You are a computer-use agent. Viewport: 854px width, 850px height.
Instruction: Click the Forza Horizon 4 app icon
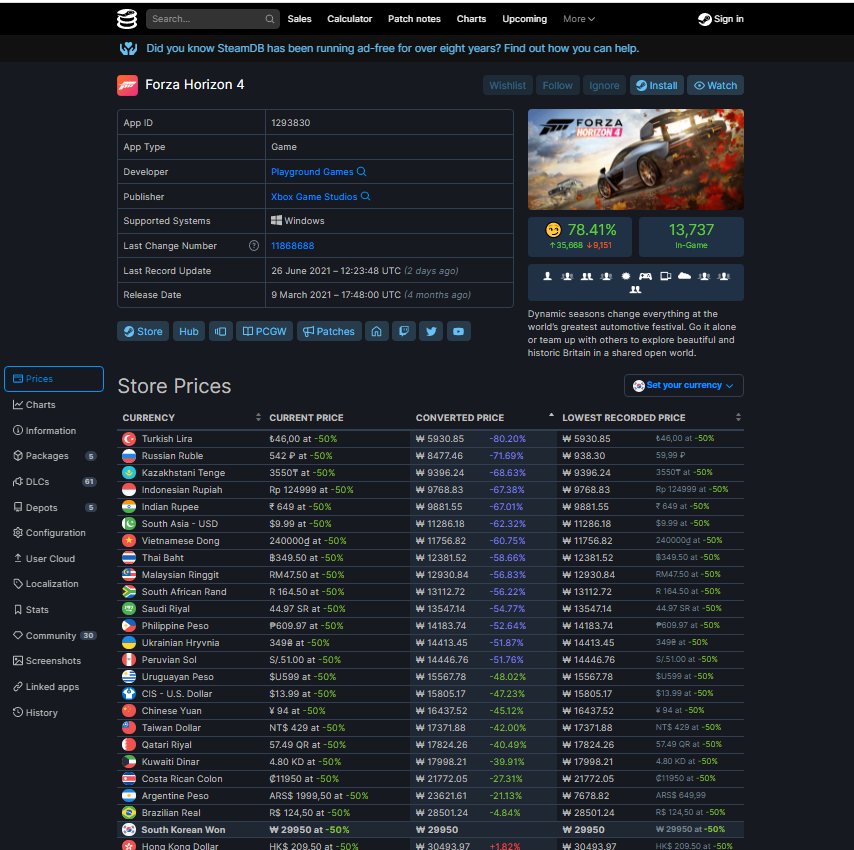(127, 85)
